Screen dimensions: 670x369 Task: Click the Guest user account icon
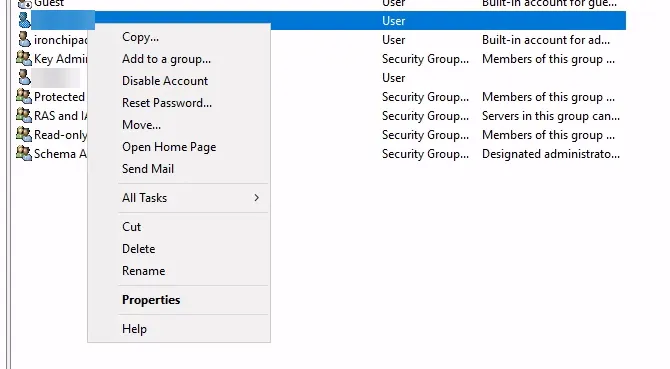tap(24, 4)
